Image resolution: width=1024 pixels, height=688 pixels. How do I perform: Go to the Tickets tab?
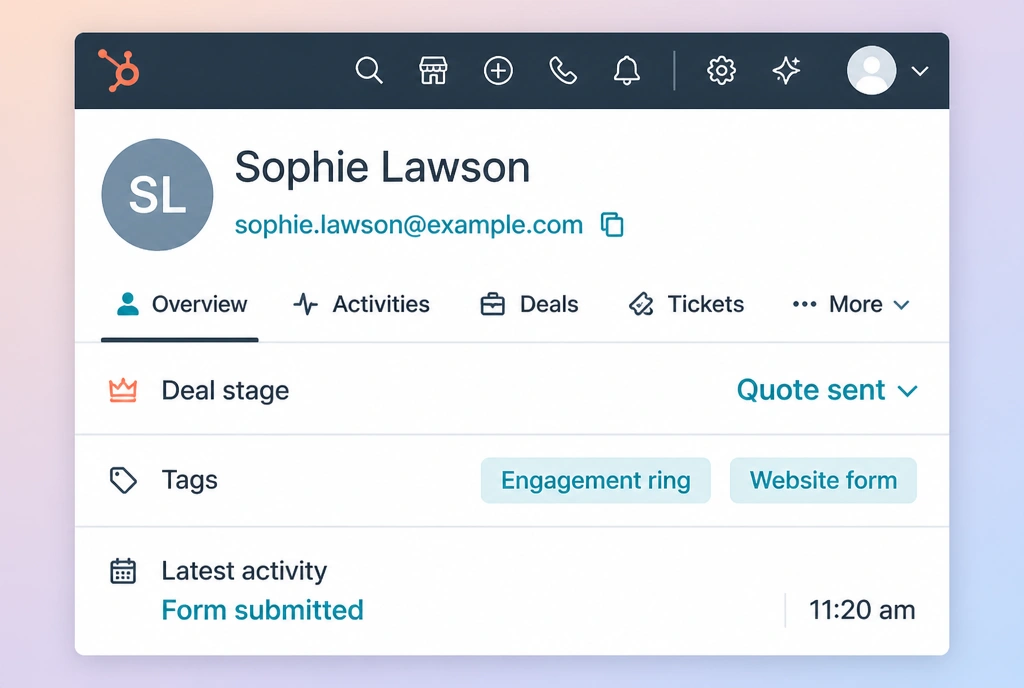point(686,304)
